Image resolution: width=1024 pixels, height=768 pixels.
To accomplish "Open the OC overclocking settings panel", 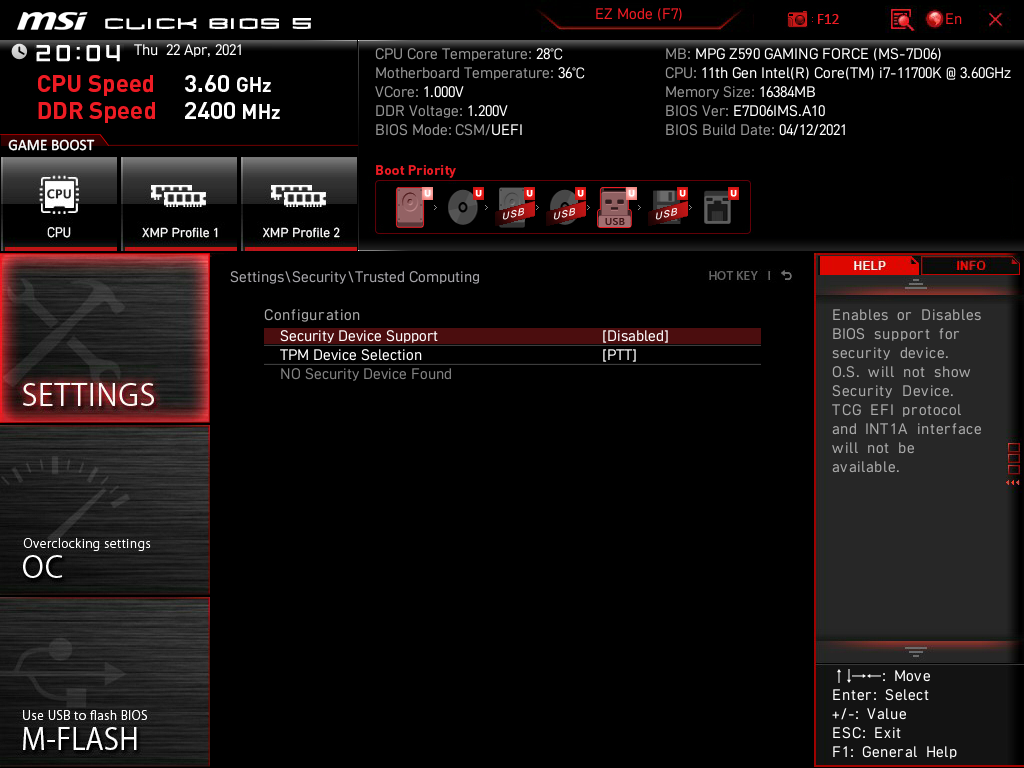I will [x=104, y=510].
